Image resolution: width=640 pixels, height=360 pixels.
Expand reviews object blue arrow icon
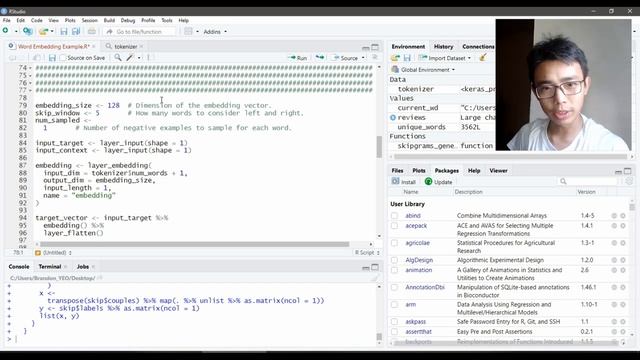[x=393, y=118]
